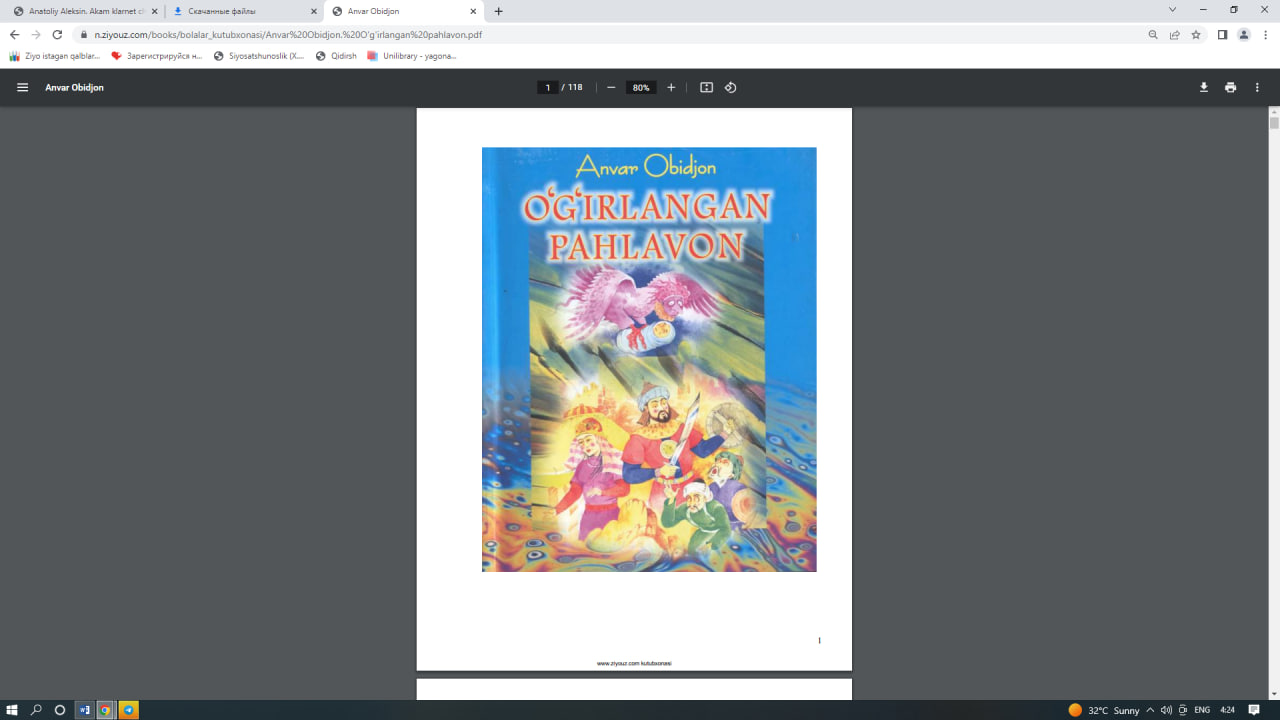
Task: Bookmark this page with star icon
Action: [1196, 34]
